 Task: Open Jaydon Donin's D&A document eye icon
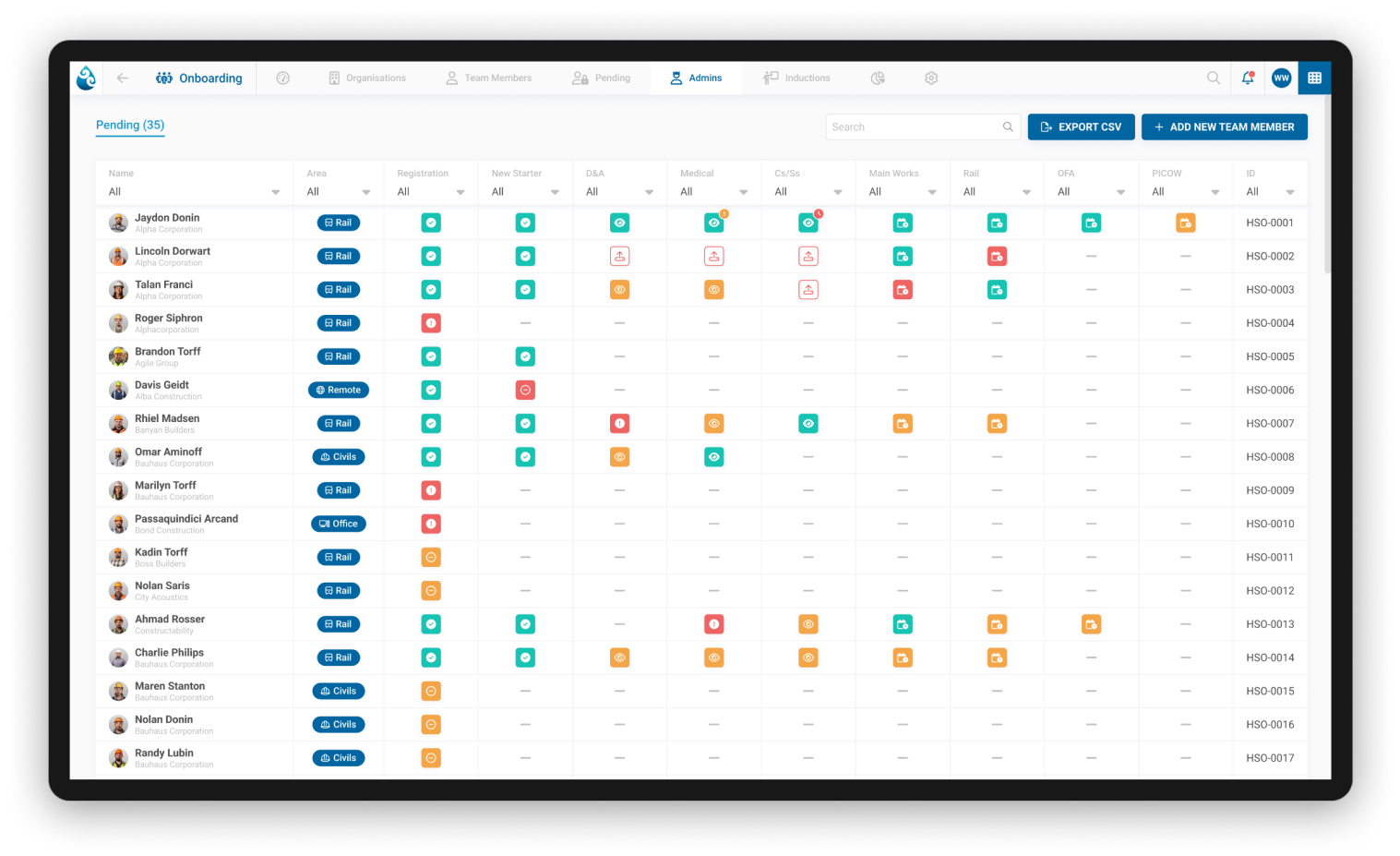coord(619,223)
